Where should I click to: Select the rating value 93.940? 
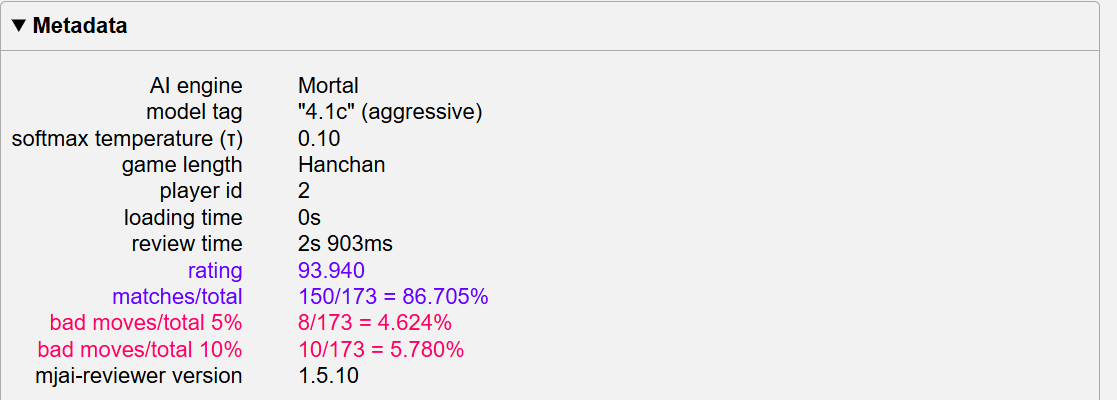(332, 270)
